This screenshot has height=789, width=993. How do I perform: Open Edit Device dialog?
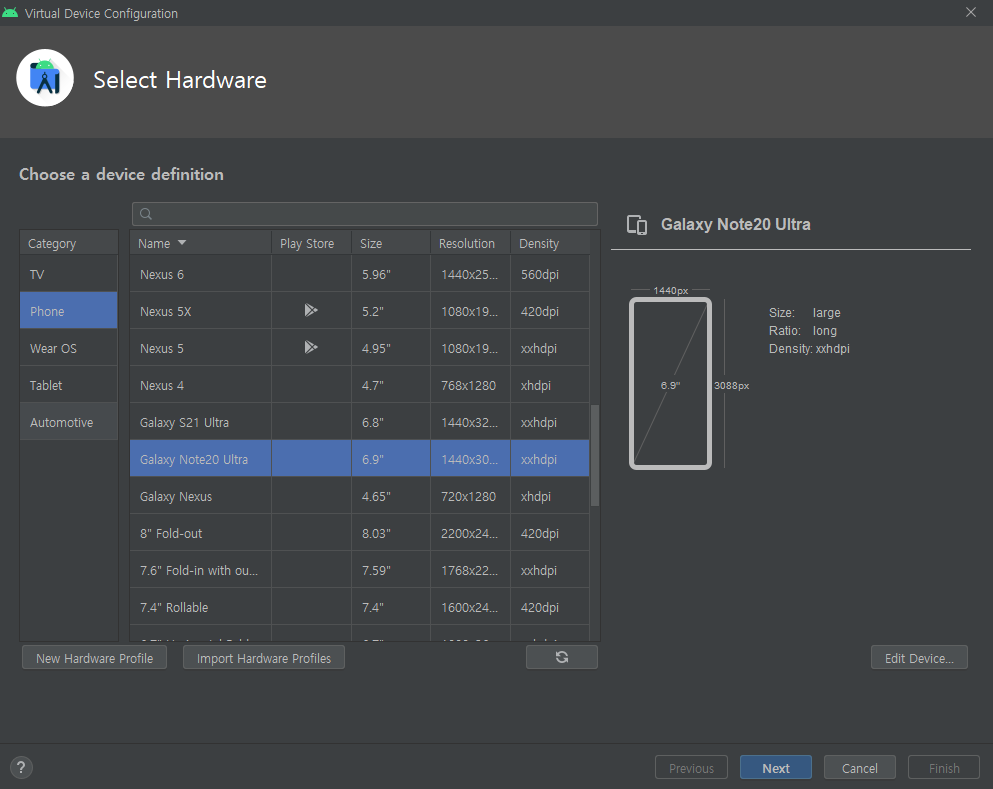(919, 658)
